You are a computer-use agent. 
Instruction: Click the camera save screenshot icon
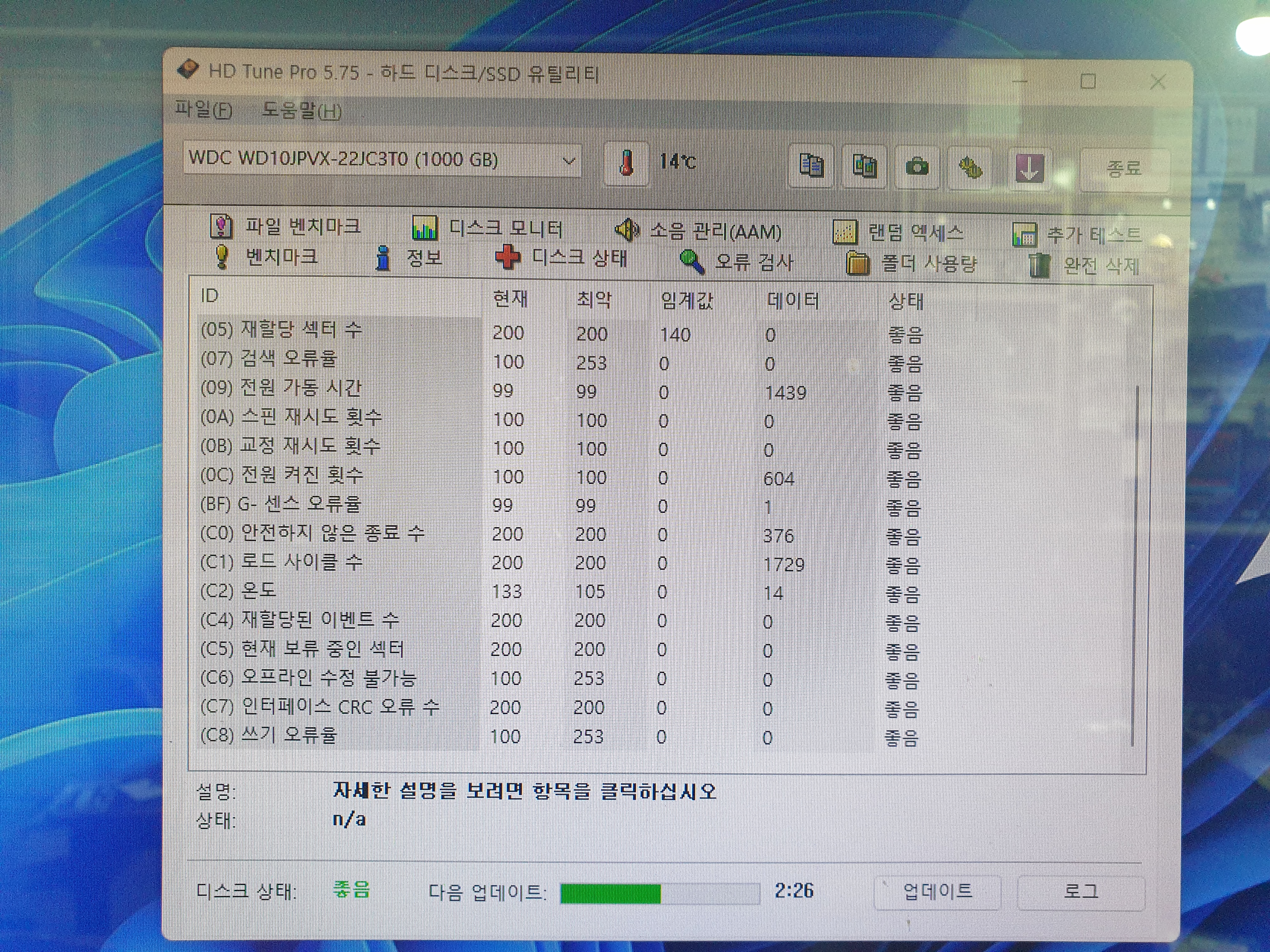click(x=917, y=167)
